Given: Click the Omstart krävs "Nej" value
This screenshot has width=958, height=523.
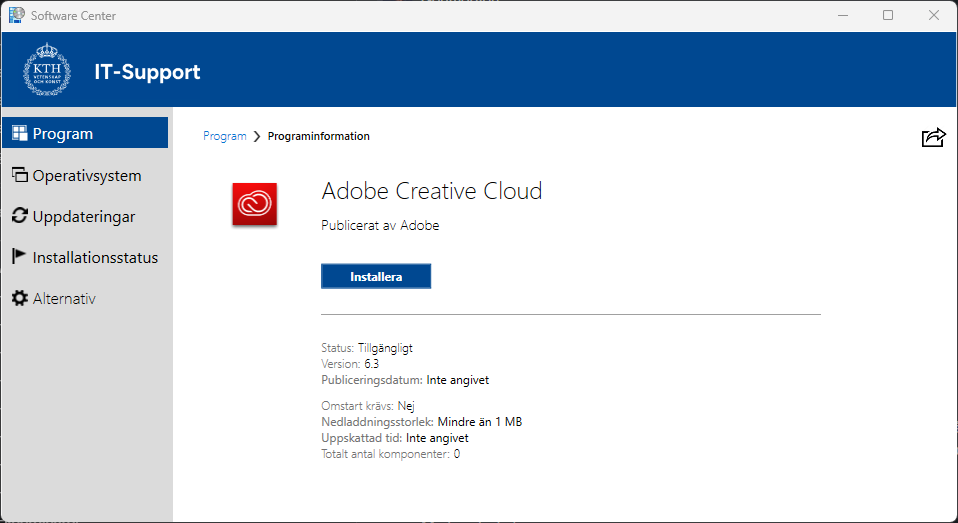Looking at the screenshot, I should (406, 406).
